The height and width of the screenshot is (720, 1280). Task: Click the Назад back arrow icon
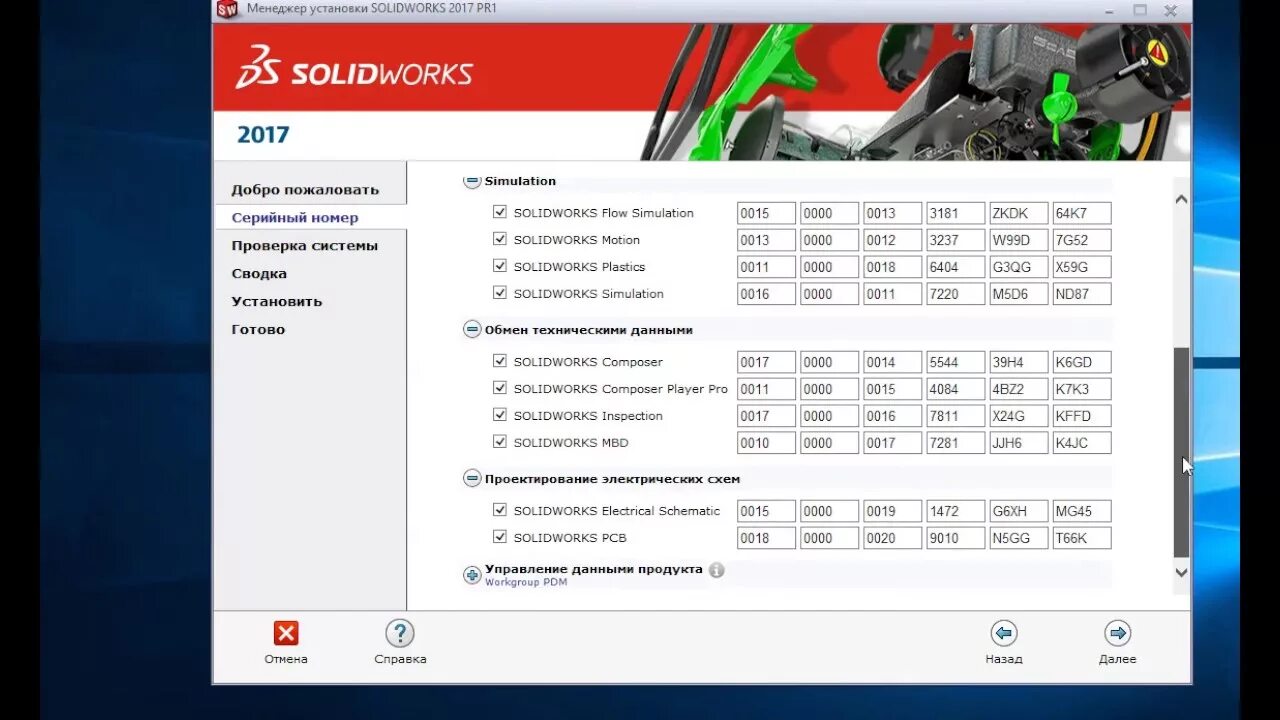(1004, 633)
